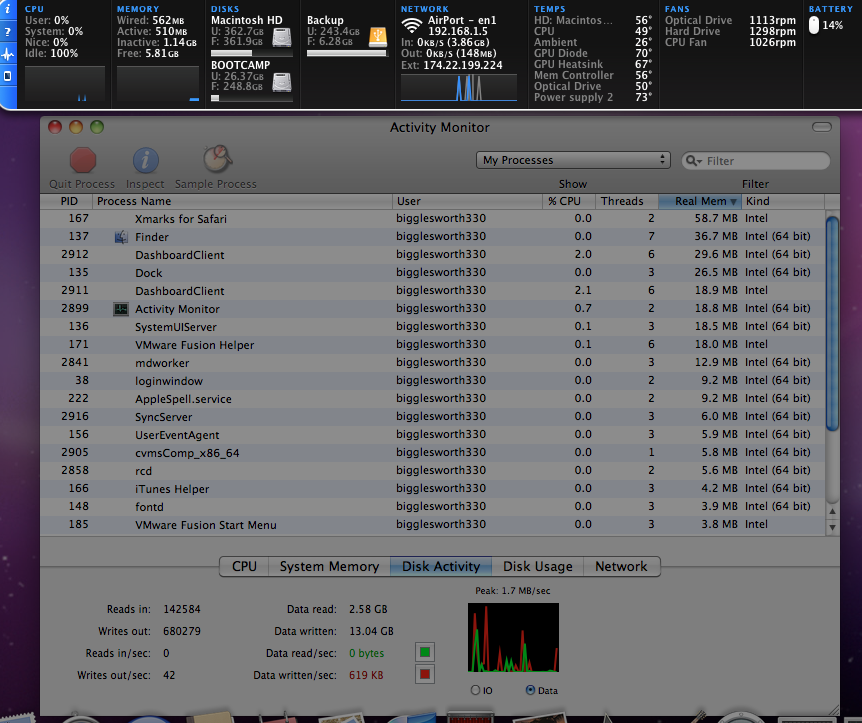
Task: Click the external IP 174.22.199.224 text
Action: (462, 65)
